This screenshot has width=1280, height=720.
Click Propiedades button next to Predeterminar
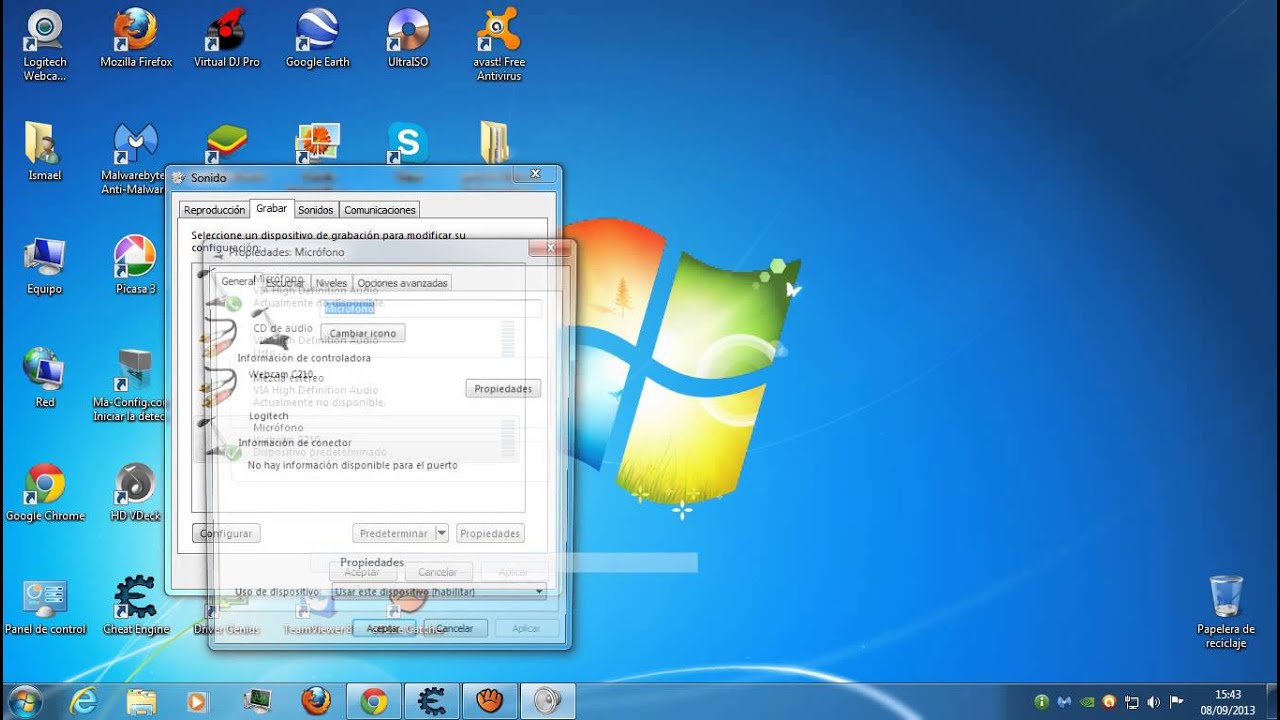(x=490, y=533)
